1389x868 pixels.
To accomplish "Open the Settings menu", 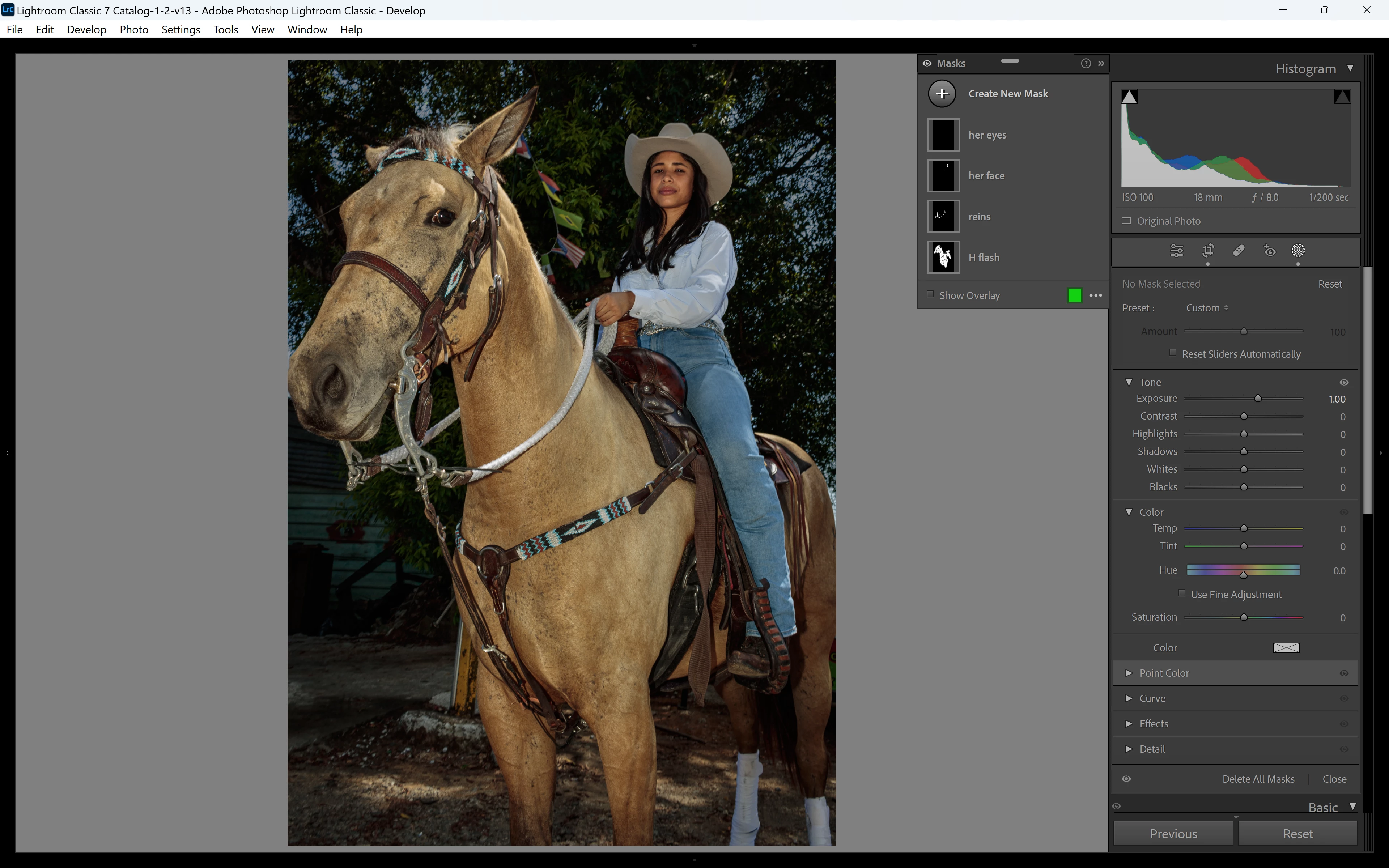I will [x=180, y=29].
